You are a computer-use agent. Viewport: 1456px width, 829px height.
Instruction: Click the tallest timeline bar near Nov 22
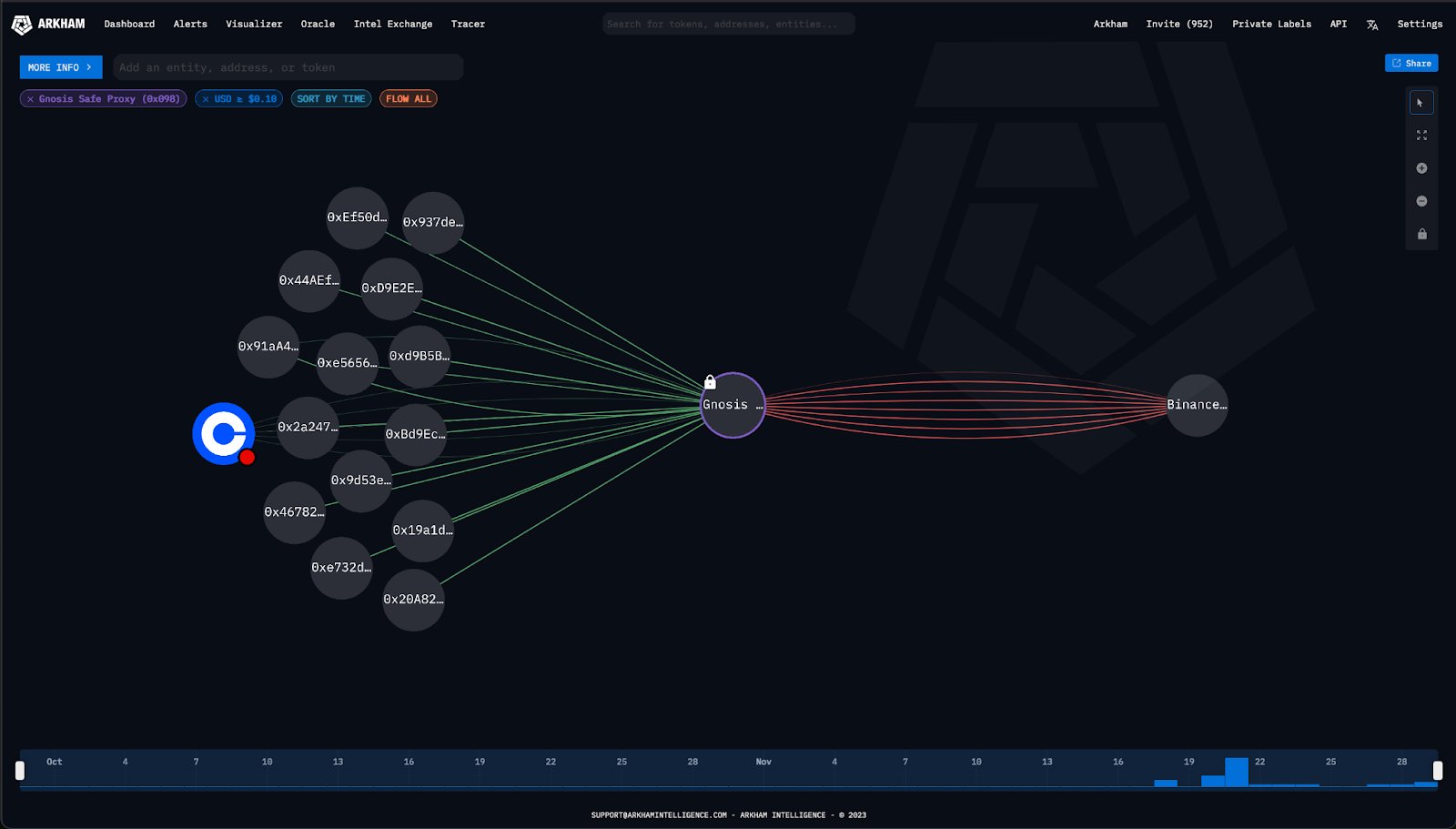pyautogui.click(x=1236, y=772)
